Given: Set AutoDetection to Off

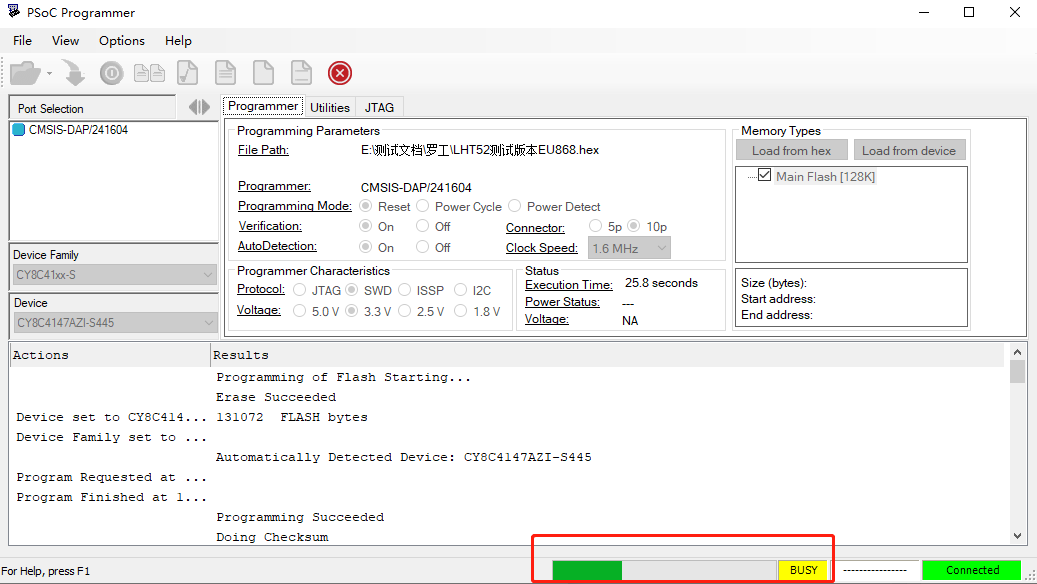Looking at the screenshot, I should tap(422, 247).
